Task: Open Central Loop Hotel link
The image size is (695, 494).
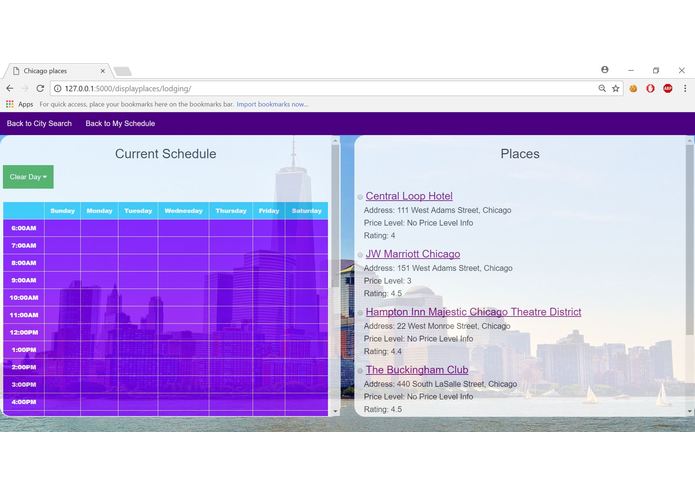Action: [409, 196]
